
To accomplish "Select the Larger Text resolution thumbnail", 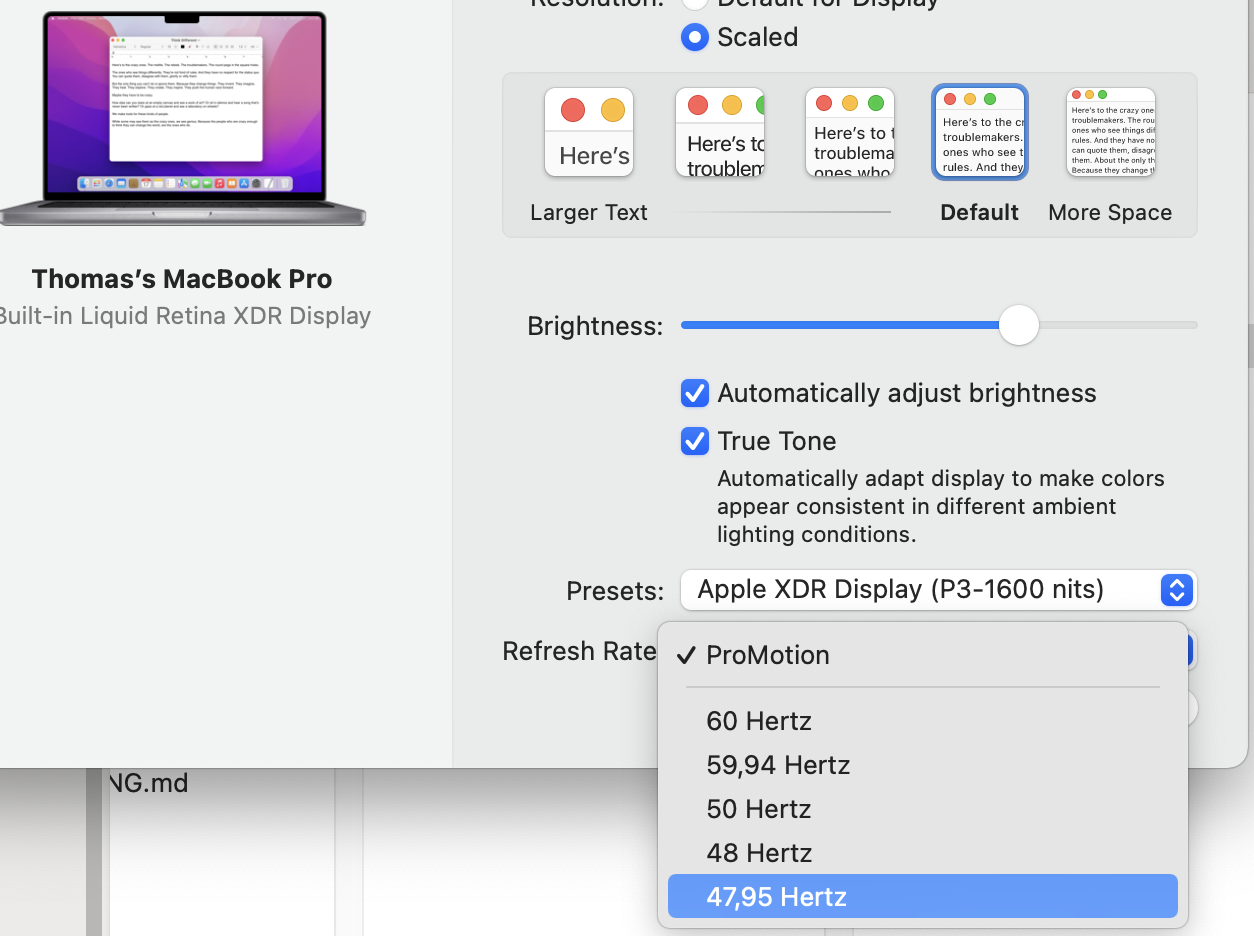I will point(589,132).
